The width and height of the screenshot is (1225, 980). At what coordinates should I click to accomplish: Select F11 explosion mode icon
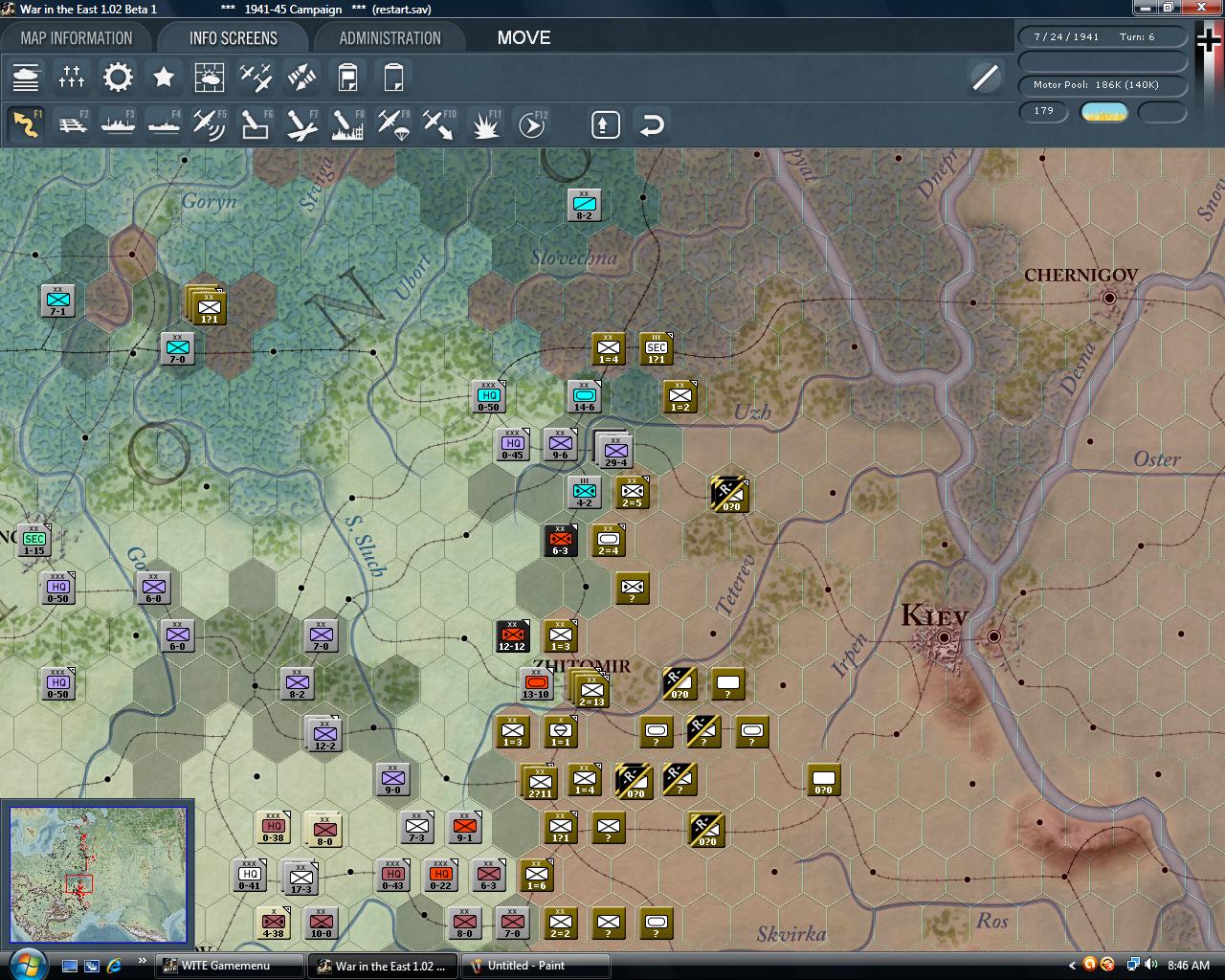(485, 124)
